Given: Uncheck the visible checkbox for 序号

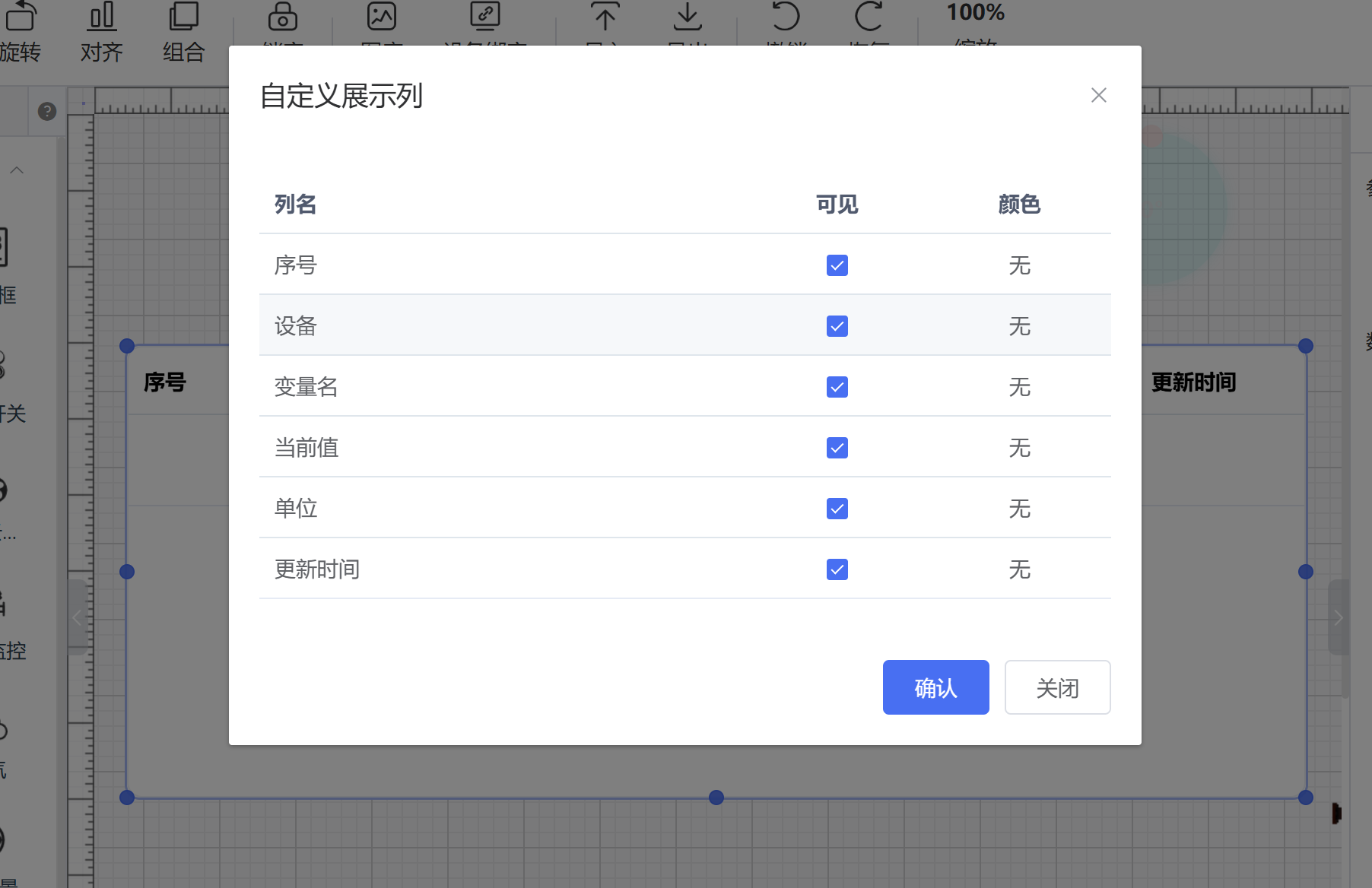Looking at the screenshot, I should click(x=837, y=265).
